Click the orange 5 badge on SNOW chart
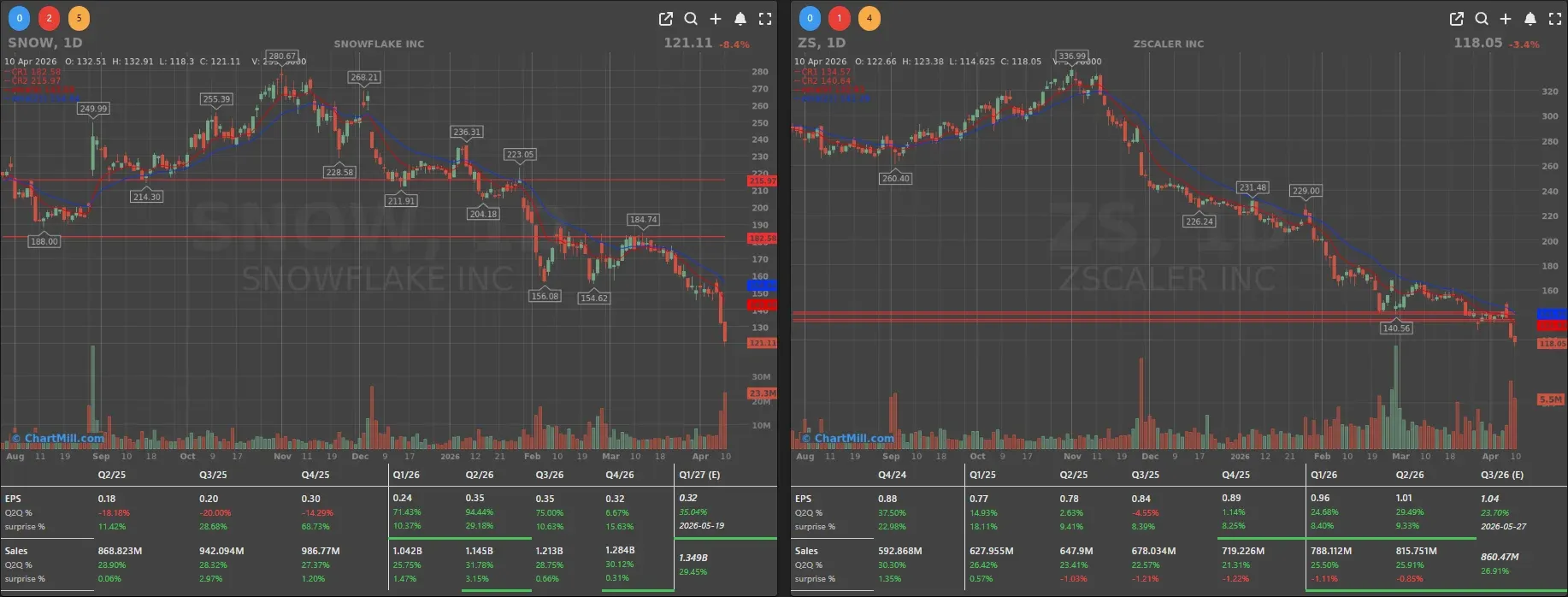The image size is (1568, 597). coord(79,18)
